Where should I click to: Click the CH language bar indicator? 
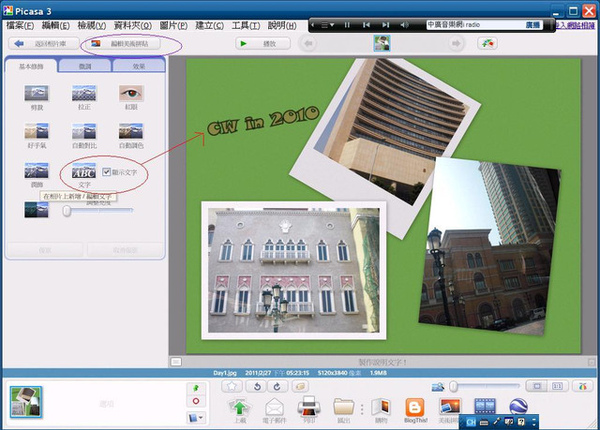click(x=471, y=422)
